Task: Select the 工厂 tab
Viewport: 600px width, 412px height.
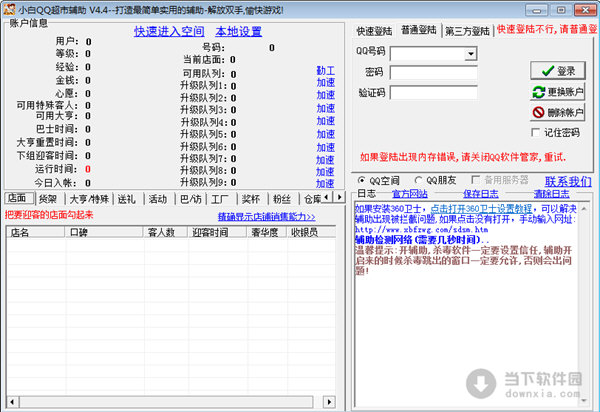Action: [x=220, y=199]
